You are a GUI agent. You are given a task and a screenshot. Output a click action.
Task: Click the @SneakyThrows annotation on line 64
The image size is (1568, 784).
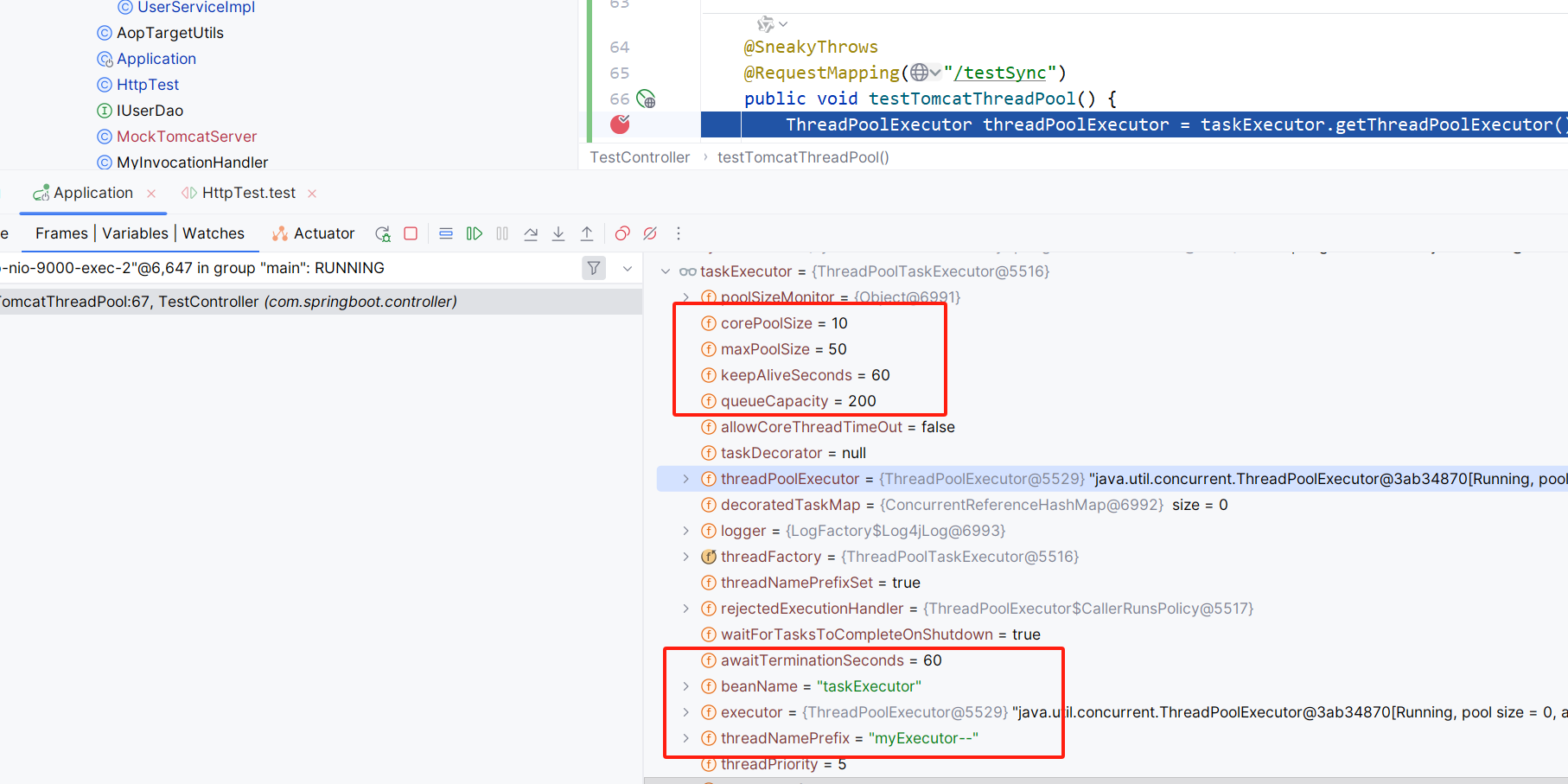click(x=811, y=47)
